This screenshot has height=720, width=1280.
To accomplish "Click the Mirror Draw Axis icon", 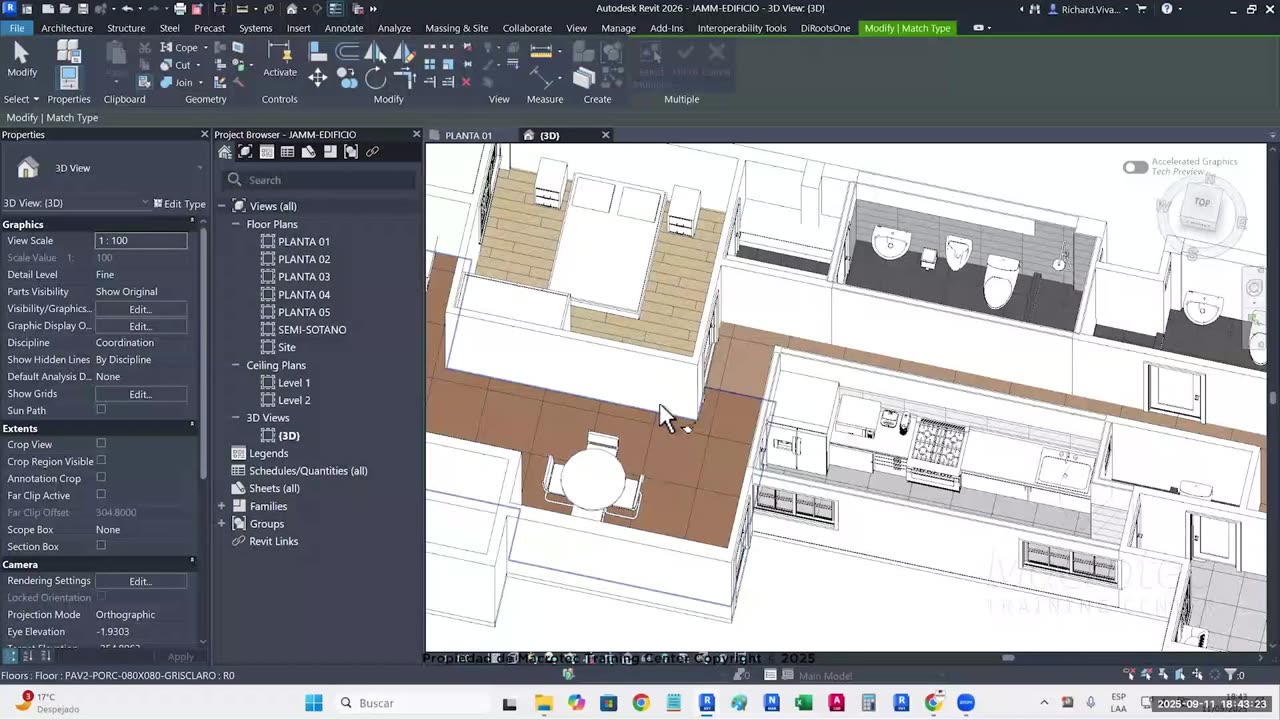I will pos(404,52).
